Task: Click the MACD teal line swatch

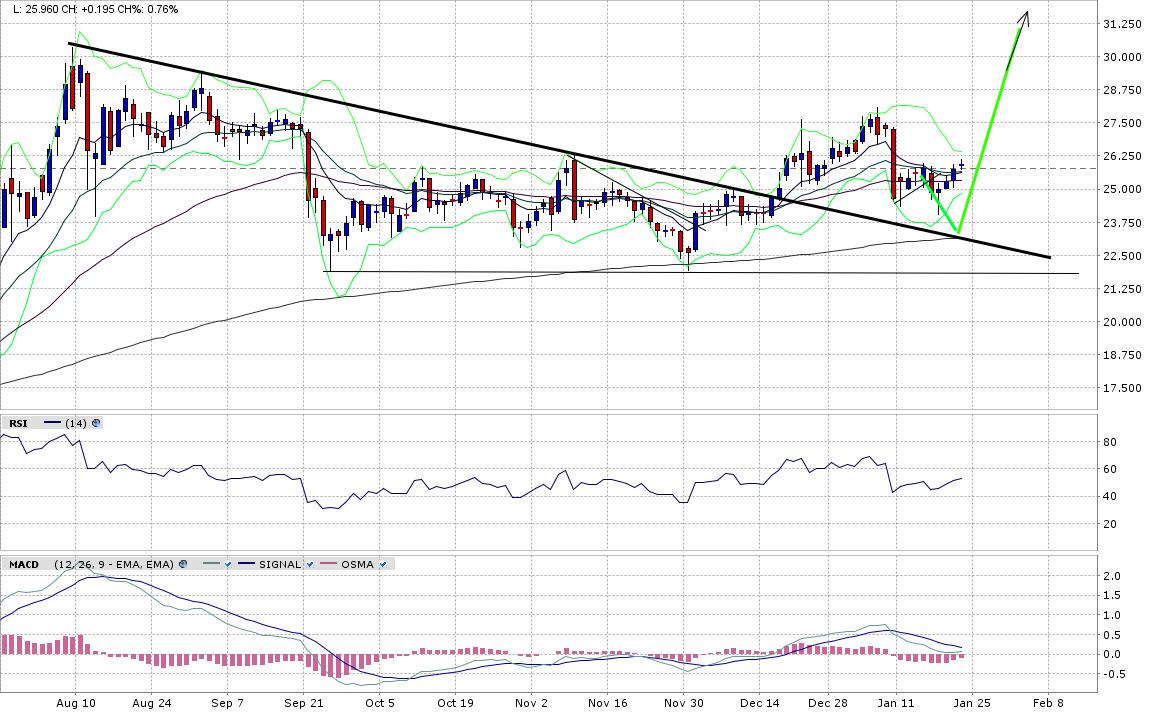Action: pos(211,563)
